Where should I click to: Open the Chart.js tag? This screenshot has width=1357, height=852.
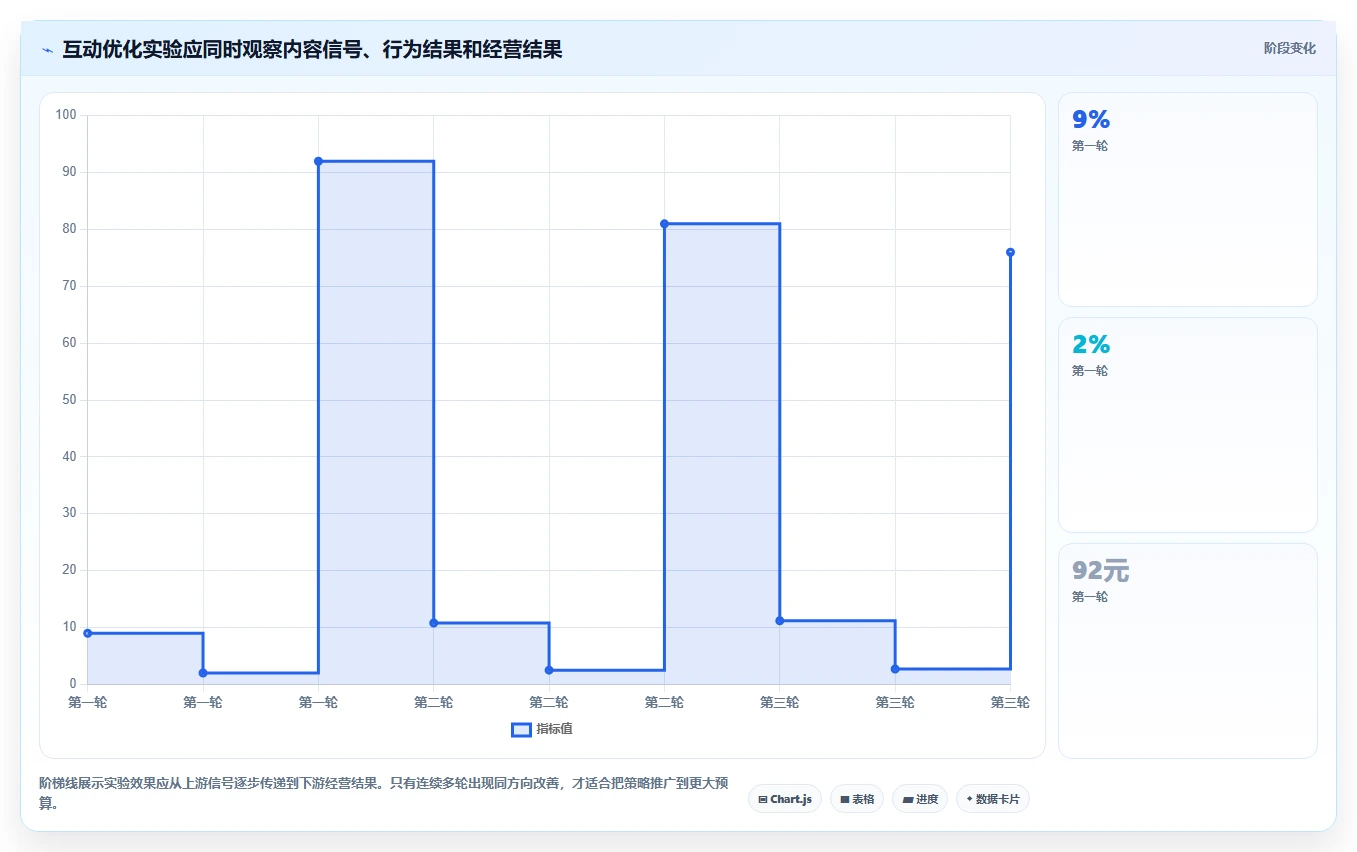785,799
